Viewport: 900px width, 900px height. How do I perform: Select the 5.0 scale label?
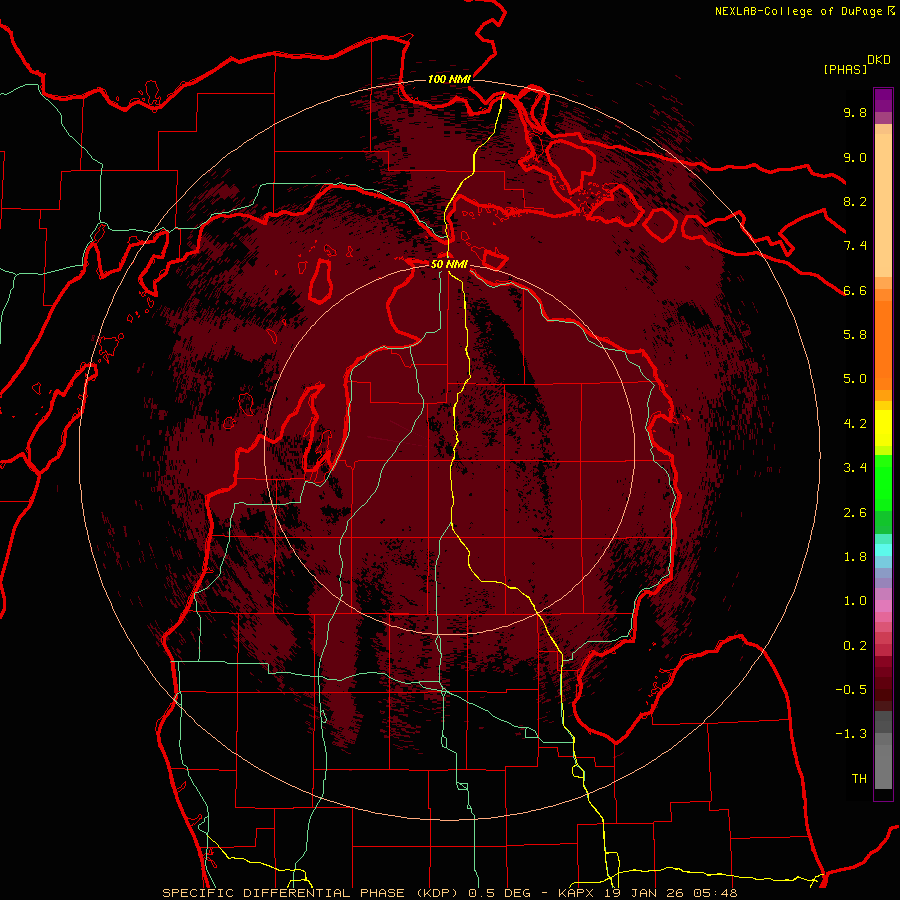[855, 379]
